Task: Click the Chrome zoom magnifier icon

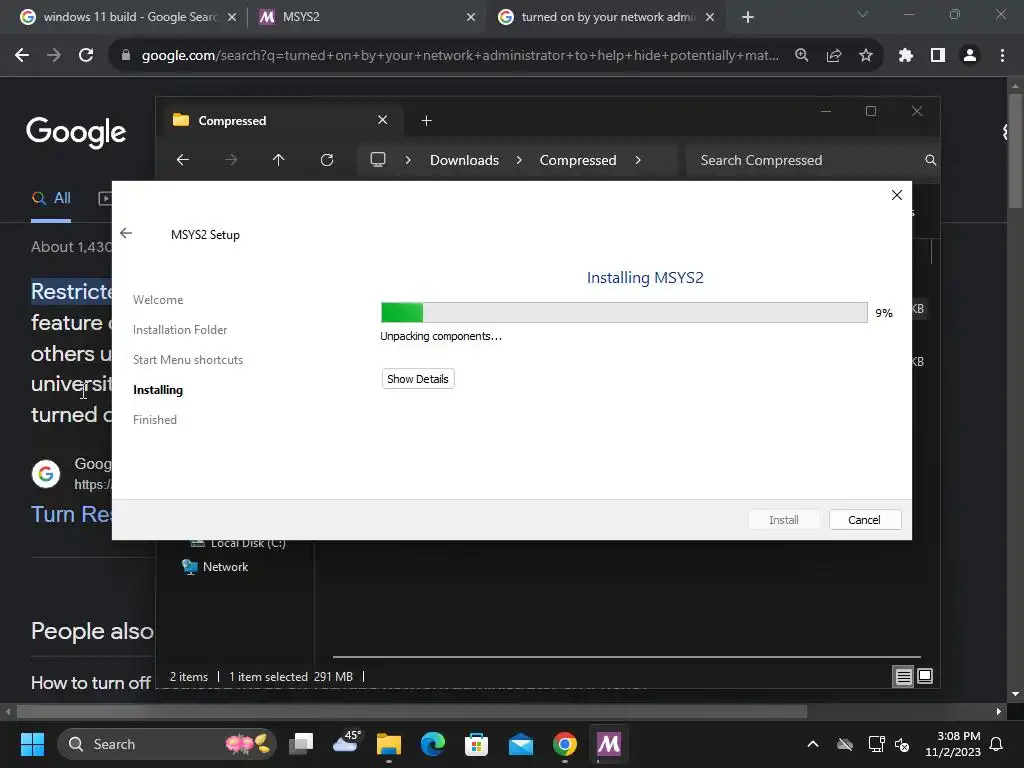Action: (x=801, y=56)
